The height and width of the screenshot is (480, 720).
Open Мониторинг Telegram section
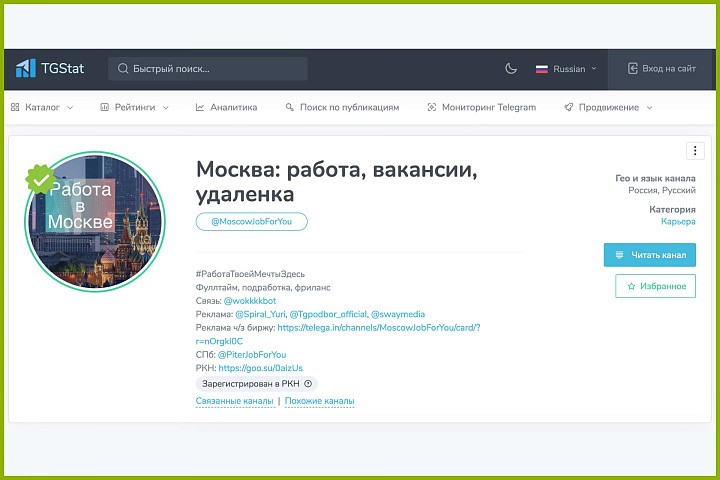(481, 107)
